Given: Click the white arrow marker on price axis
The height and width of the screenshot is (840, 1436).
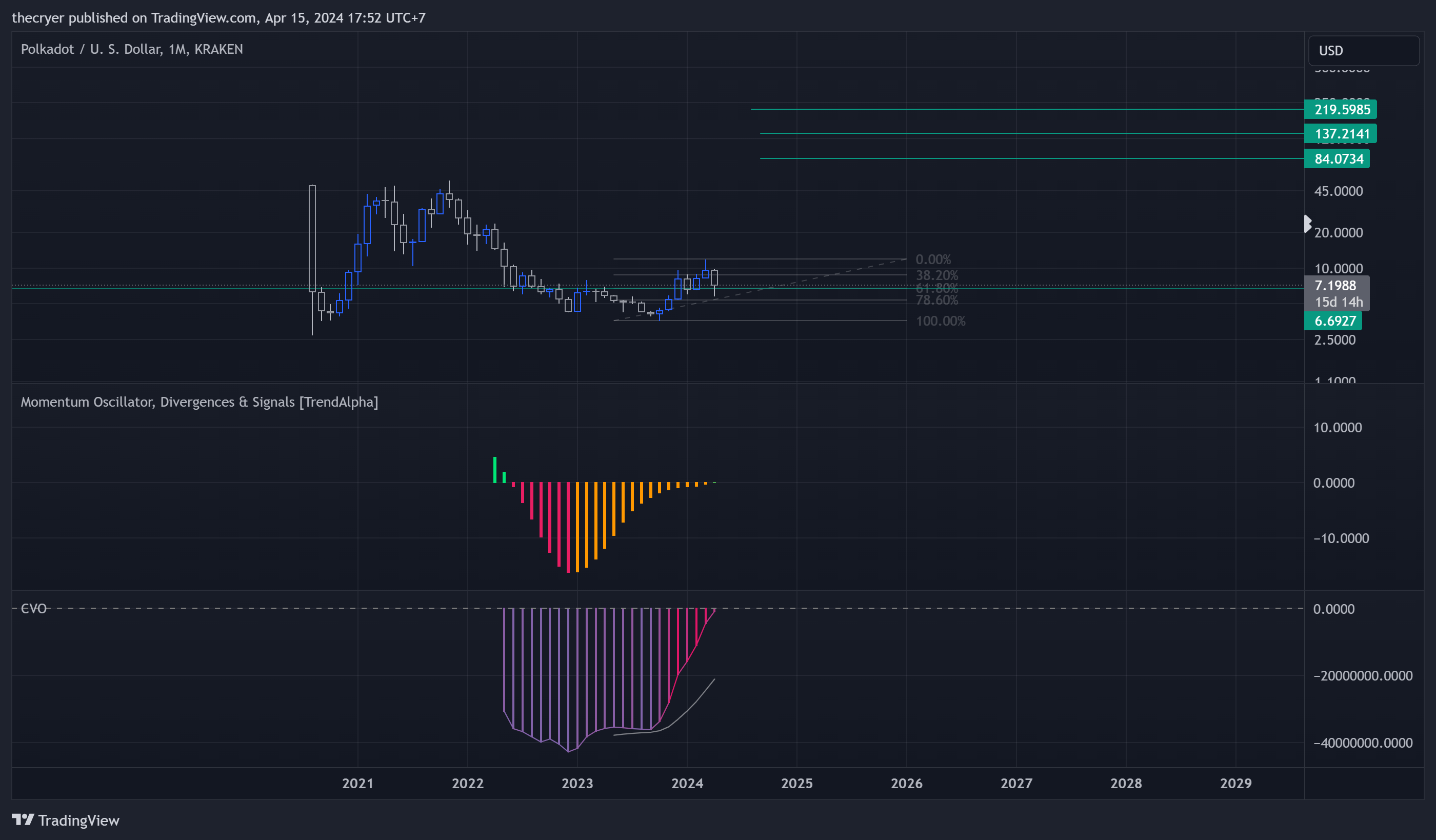Looking at the screenshot, I should 1308,224.
